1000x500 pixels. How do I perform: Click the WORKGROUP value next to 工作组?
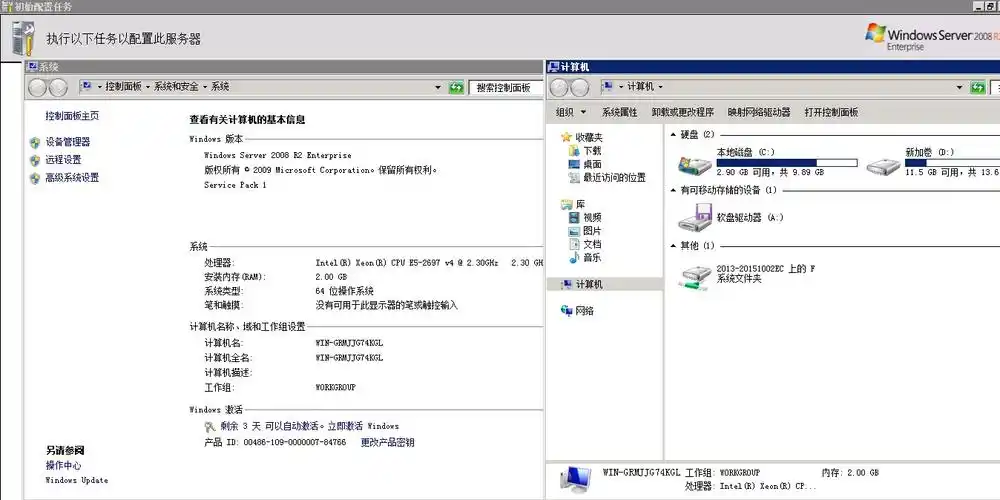point(335,387)
